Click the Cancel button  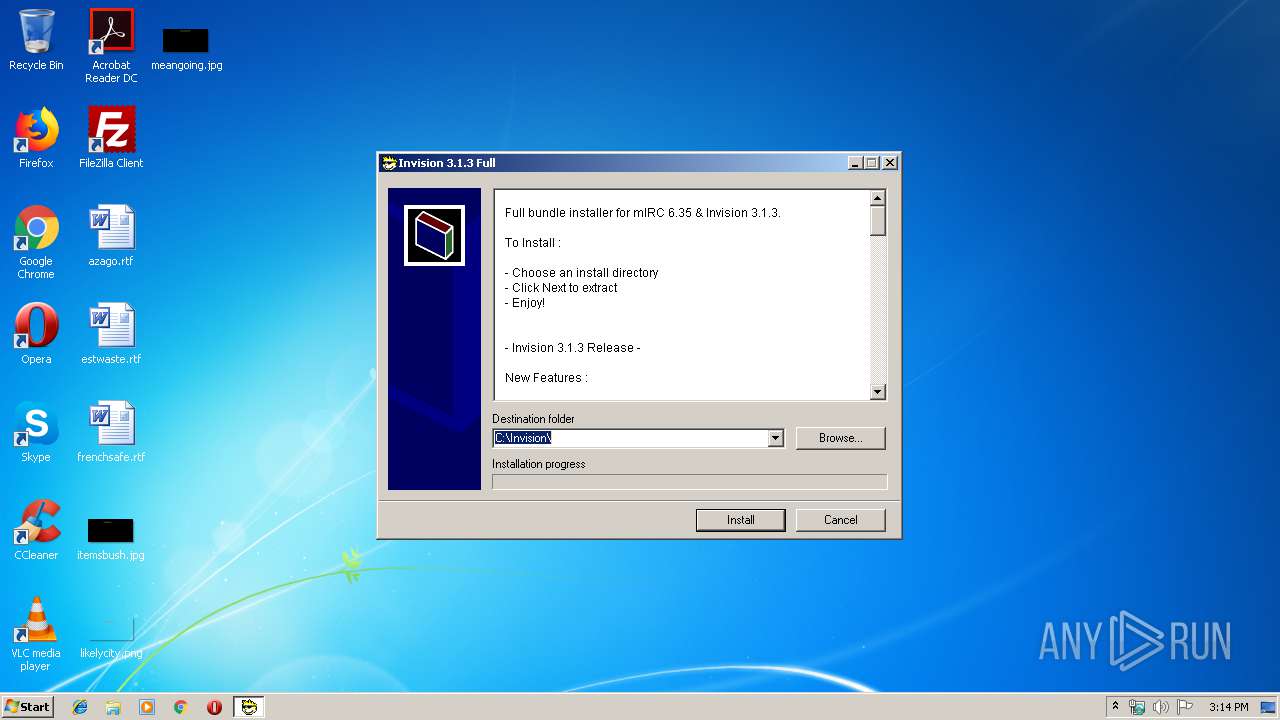(841, 520)
